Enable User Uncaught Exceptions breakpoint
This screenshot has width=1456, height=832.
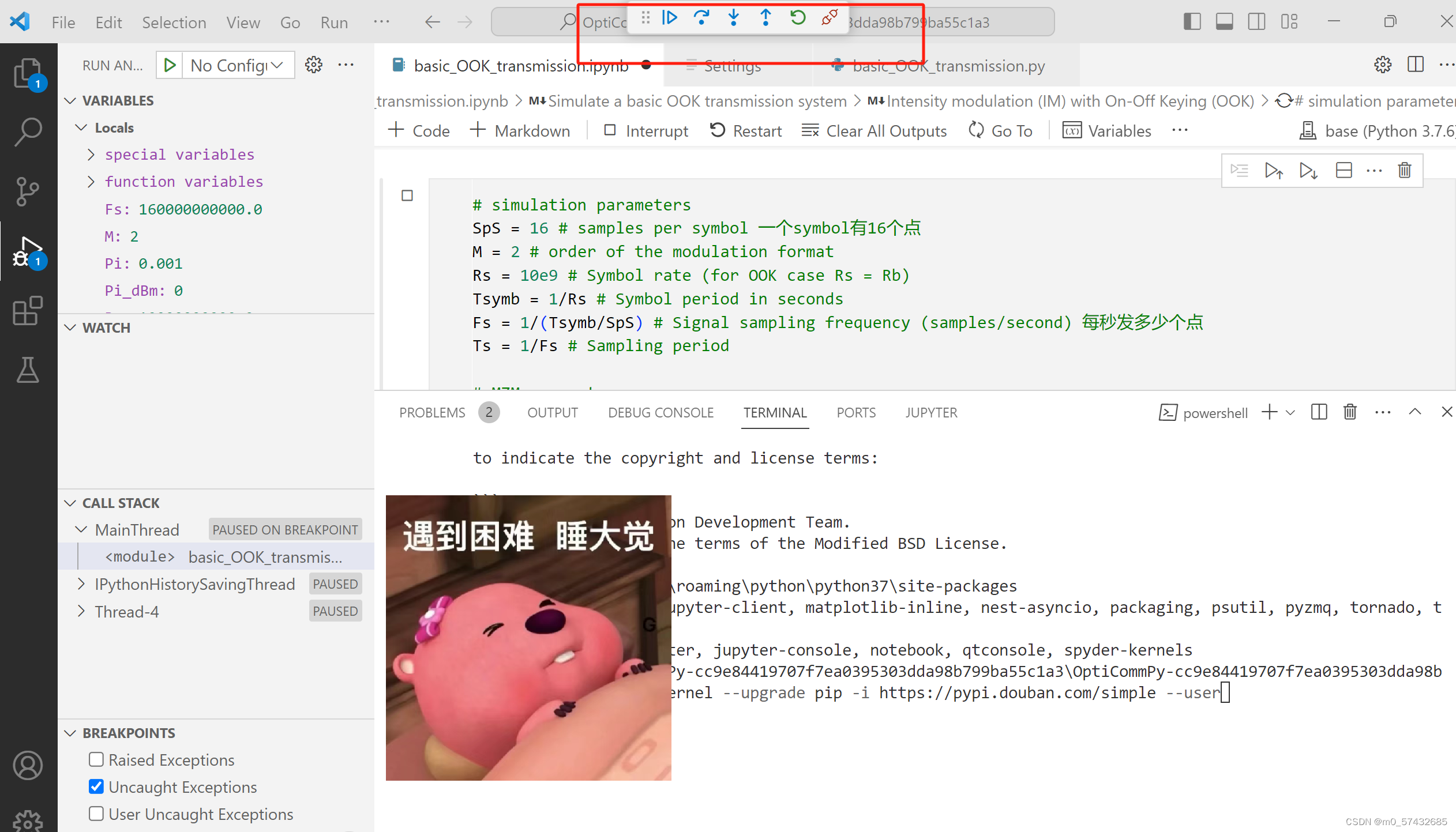coord(96,814)
